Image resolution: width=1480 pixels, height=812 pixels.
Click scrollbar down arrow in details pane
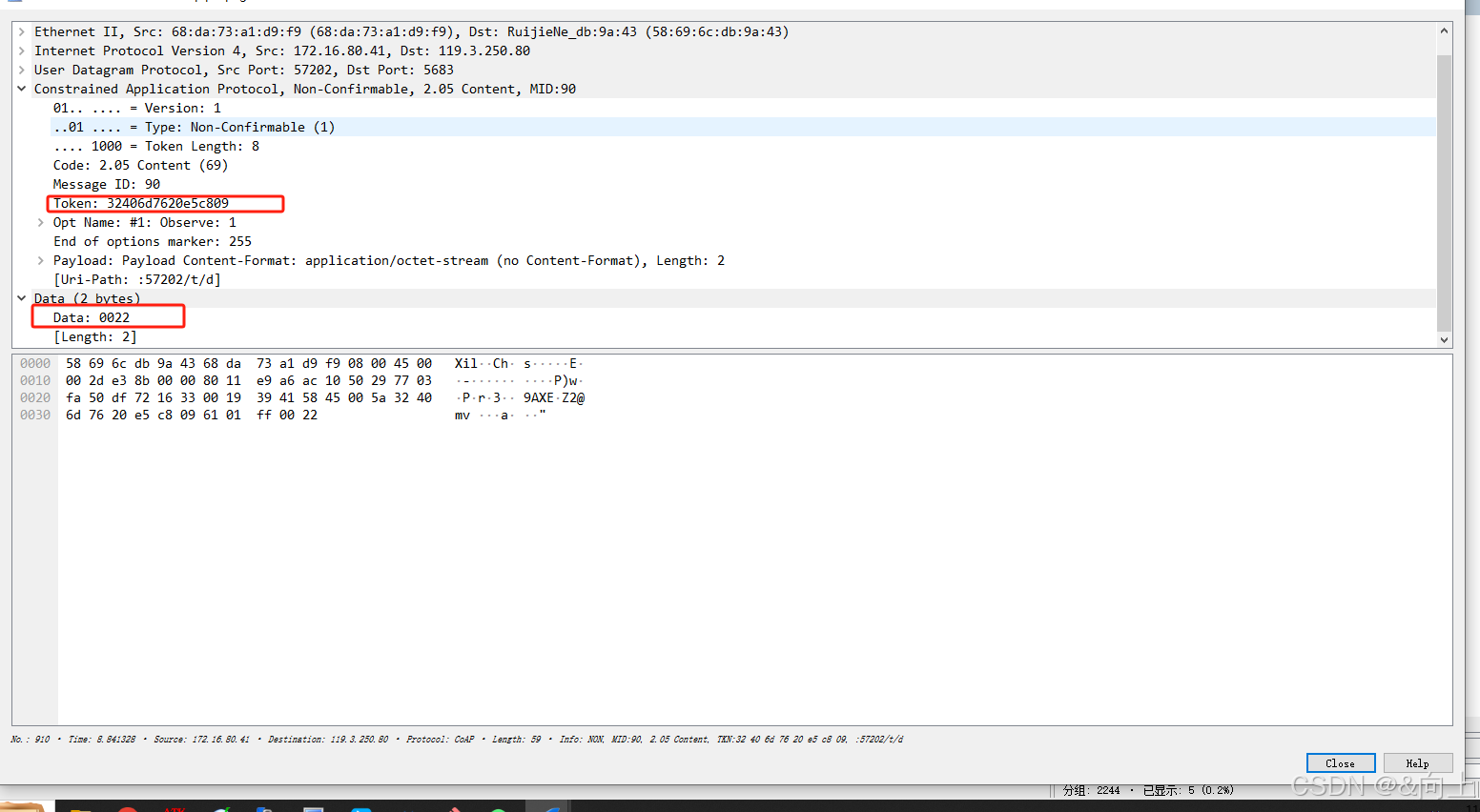tap(1444, 339)
